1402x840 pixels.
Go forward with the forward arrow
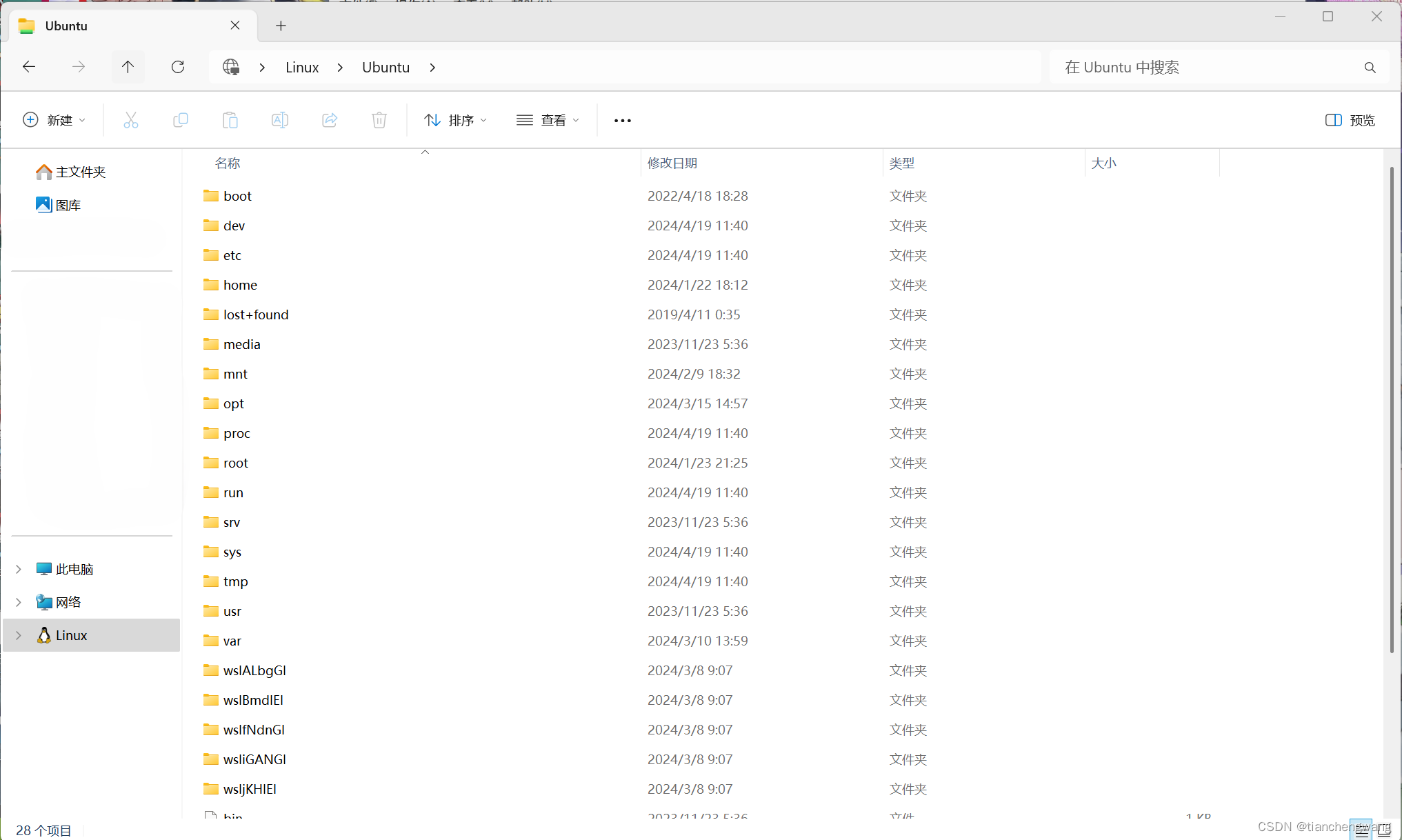coord(79,67)
